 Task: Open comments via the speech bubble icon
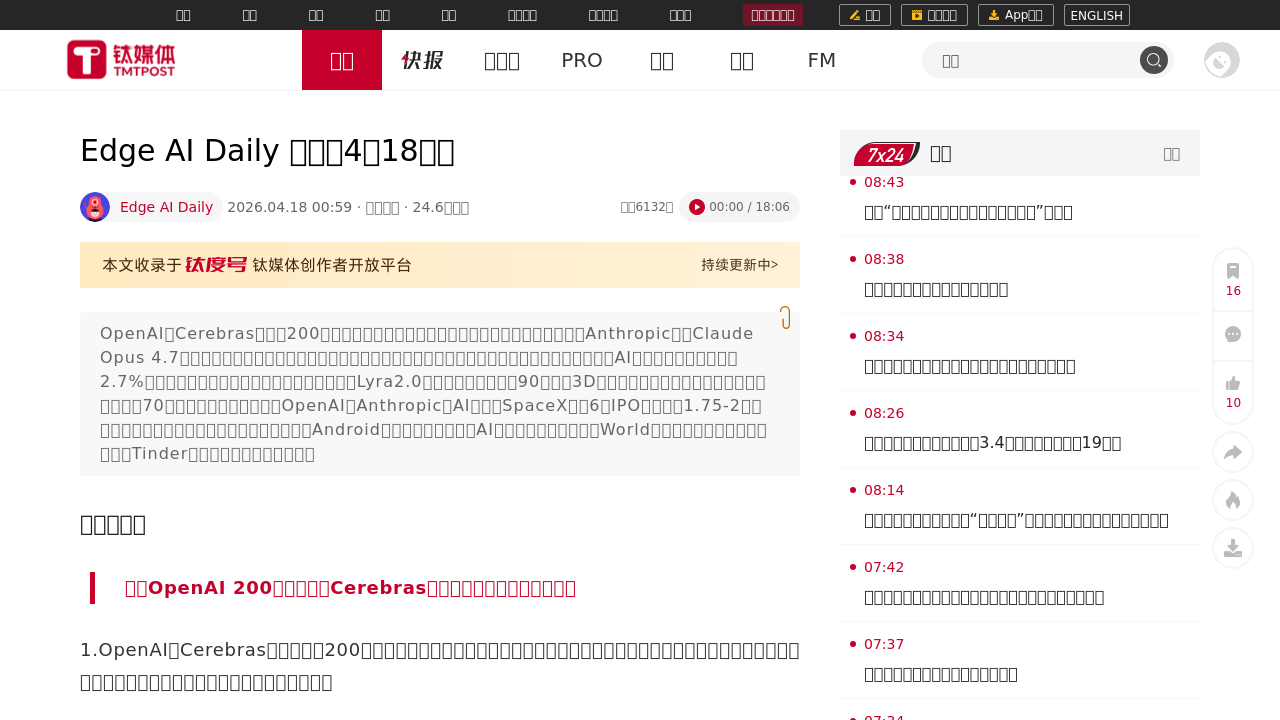(1233, 335)
